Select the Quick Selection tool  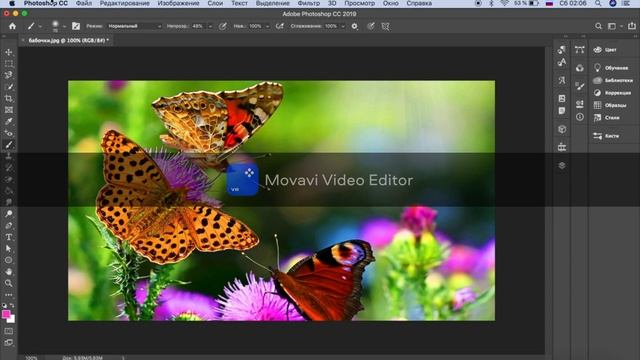[x=9, y=87]
